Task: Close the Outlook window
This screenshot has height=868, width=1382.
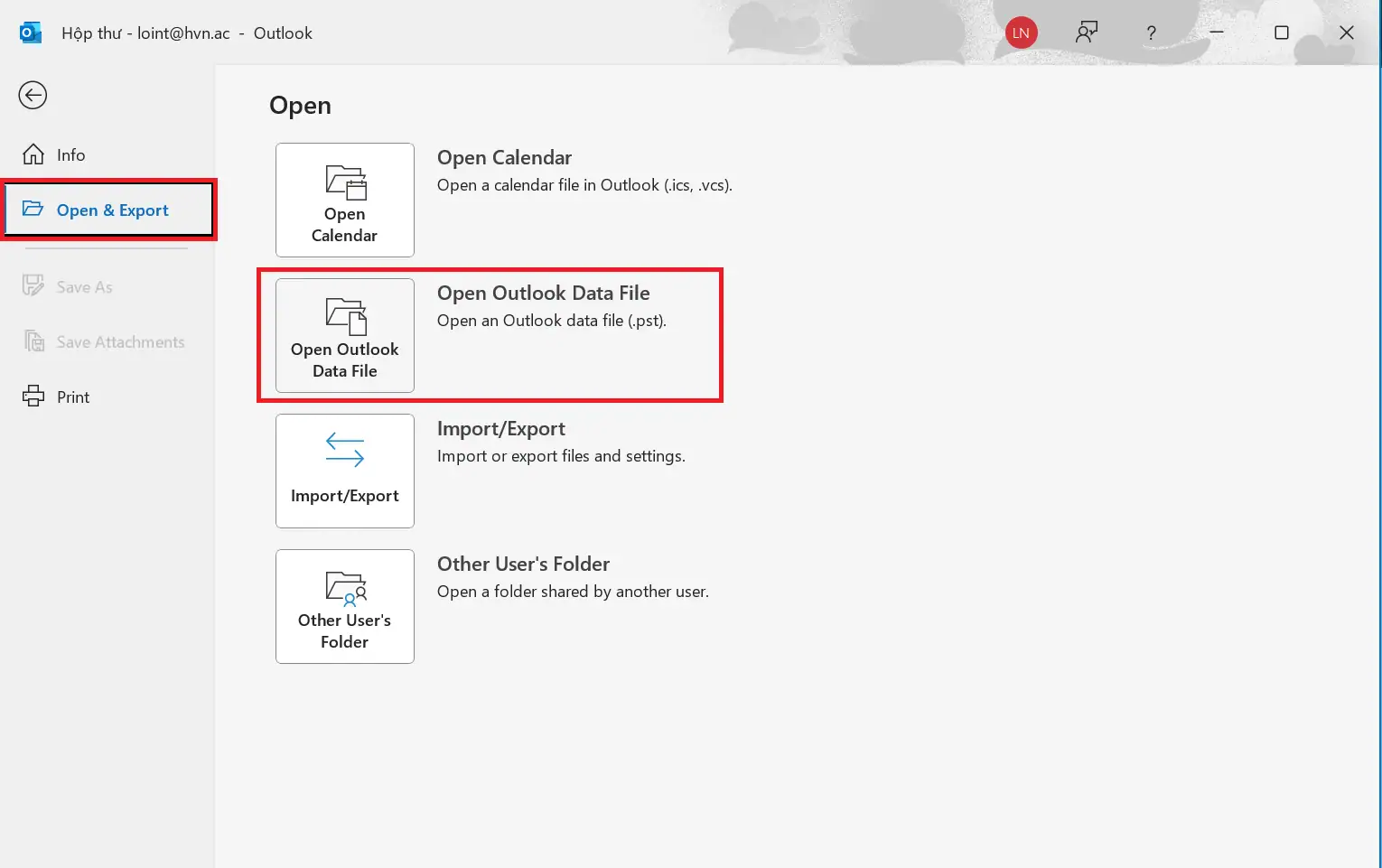Action: (x=1347, y=33)
